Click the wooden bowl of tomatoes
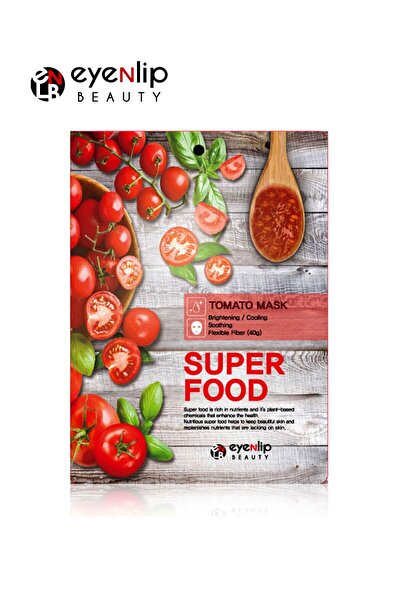 tap(103, 245)
